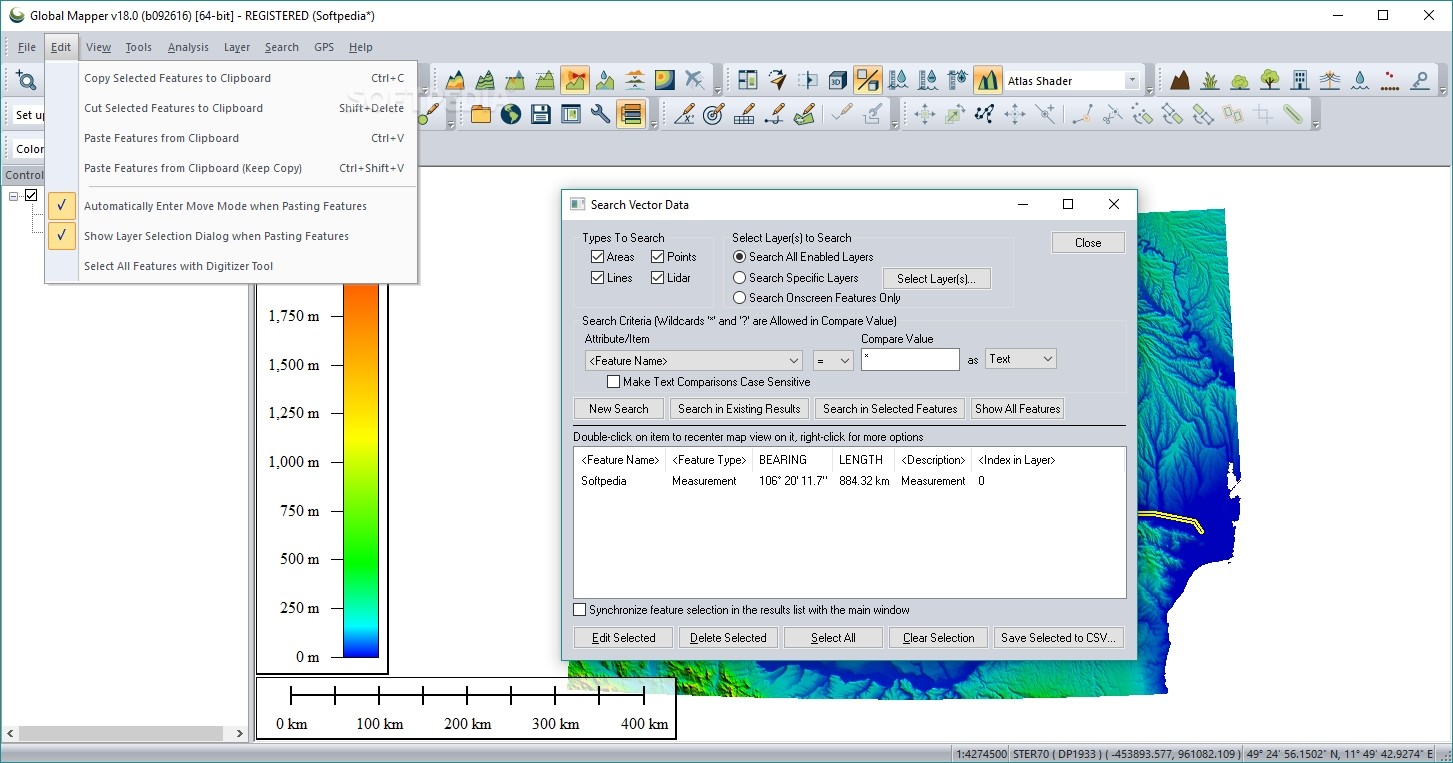The height and width of the screenshot is (763, 1453).
Task: Click the Watershed generation icon
Action: 605,80
